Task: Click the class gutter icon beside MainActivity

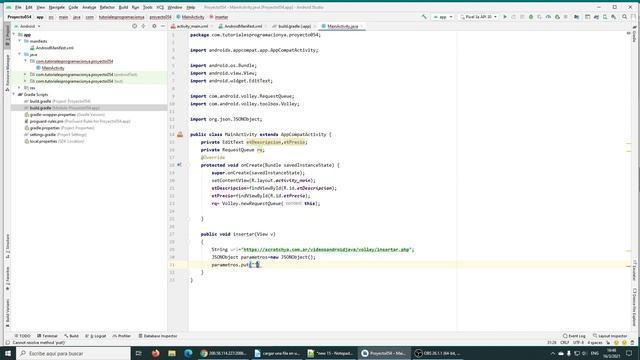Action: pos(180,134)
